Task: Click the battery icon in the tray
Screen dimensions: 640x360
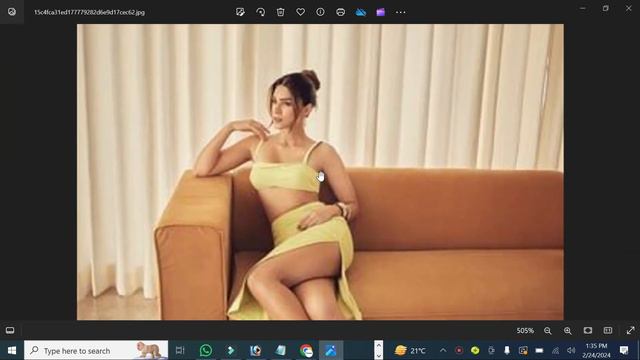Action: tap(539, 350)
